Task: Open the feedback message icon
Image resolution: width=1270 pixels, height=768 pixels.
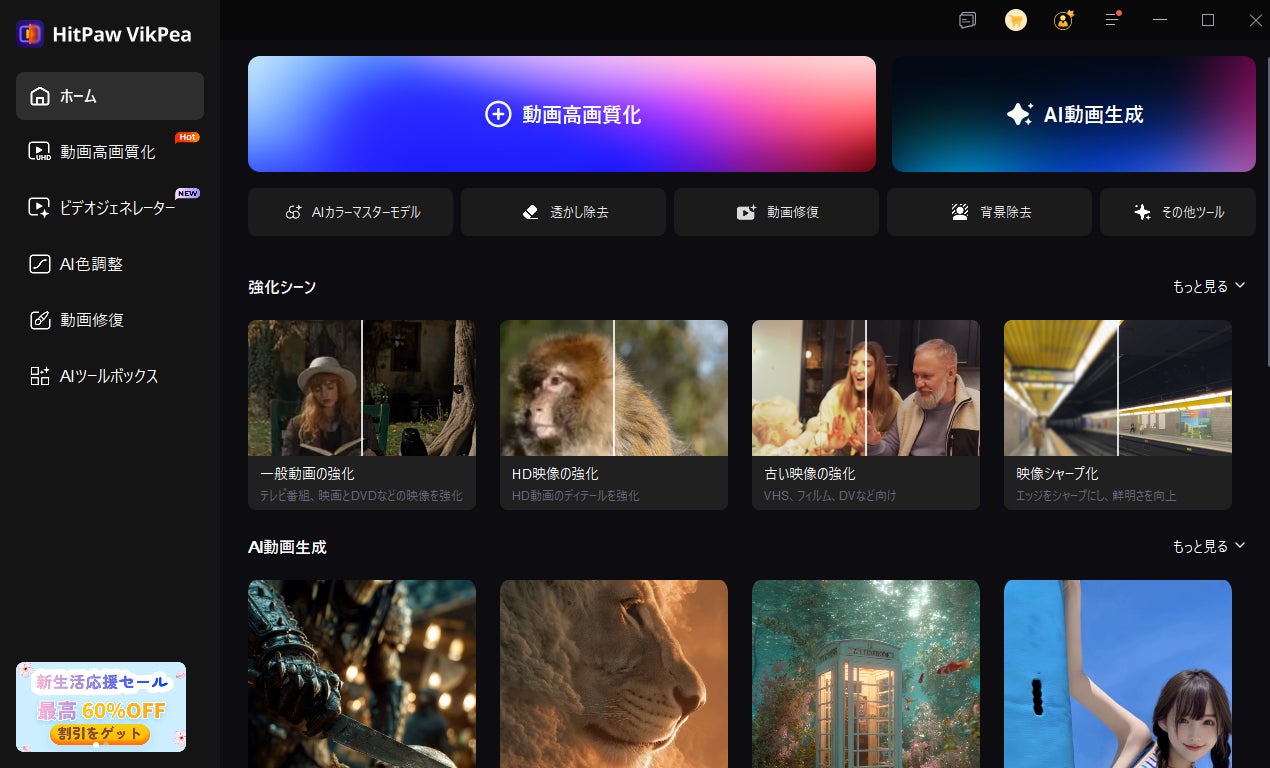Action: (967, 20)
